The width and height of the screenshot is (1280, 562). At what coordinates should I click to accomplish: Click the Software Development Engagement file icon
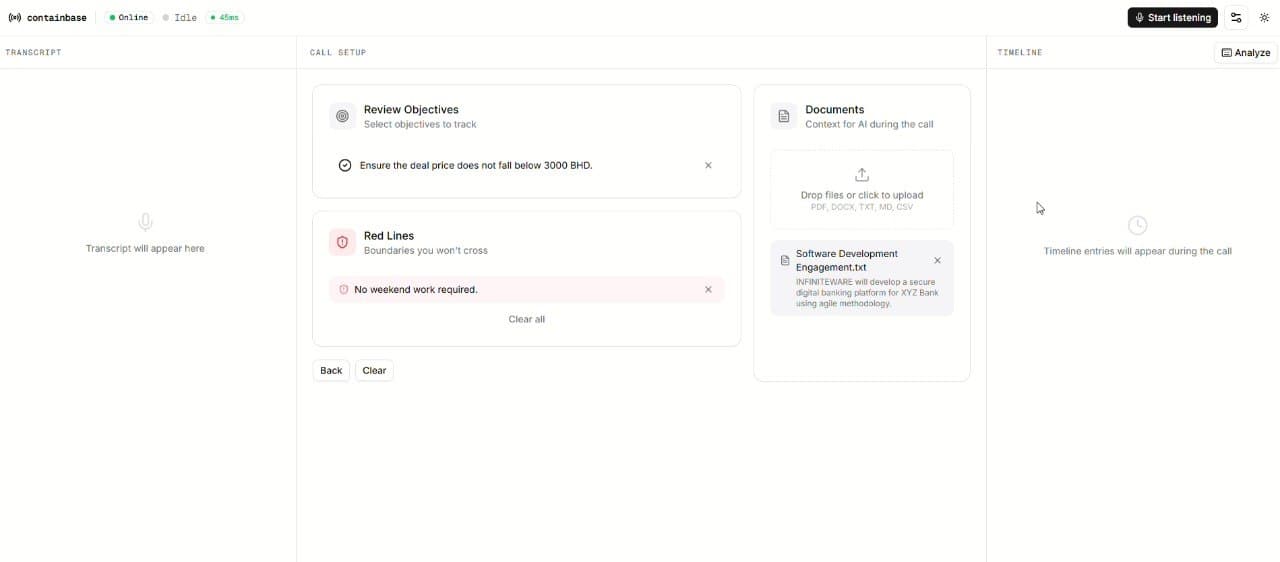coord(785,260)
